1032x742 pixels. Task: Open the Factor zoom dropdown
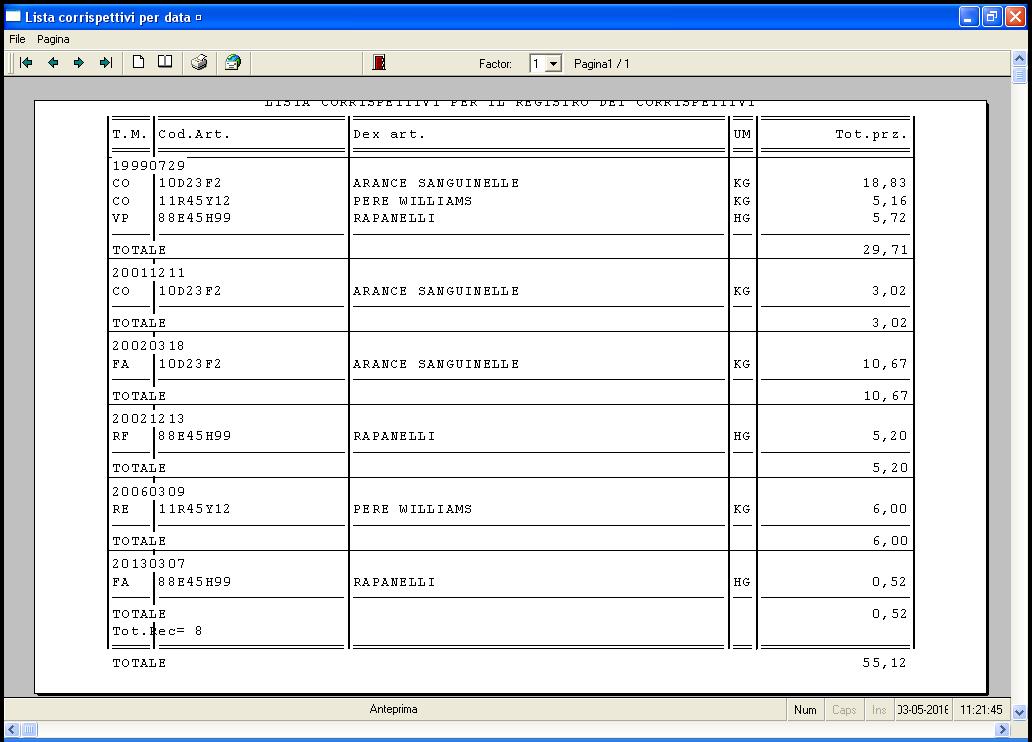(554, 64)
